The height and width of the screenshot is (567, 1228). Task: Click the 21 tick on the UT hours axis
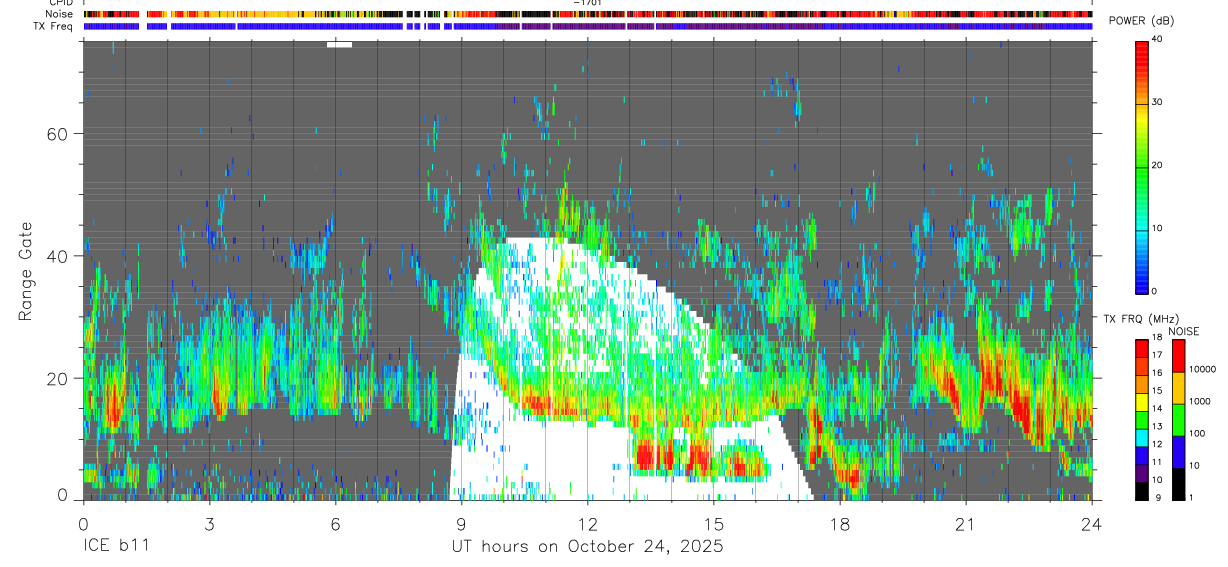[x=965, y=523]
